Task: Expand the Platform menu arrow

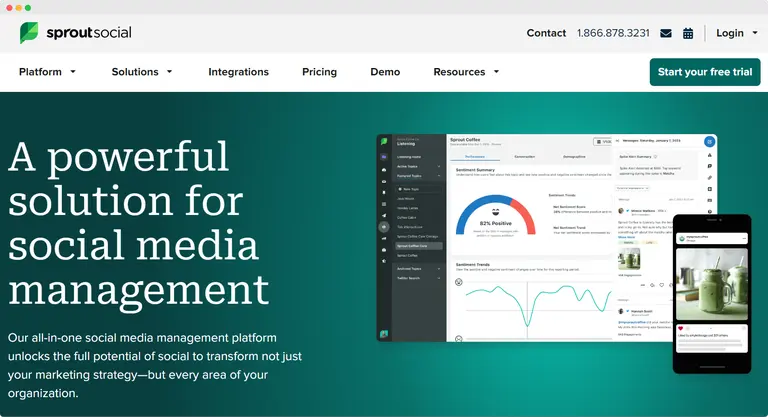Action: pos(73,72)
